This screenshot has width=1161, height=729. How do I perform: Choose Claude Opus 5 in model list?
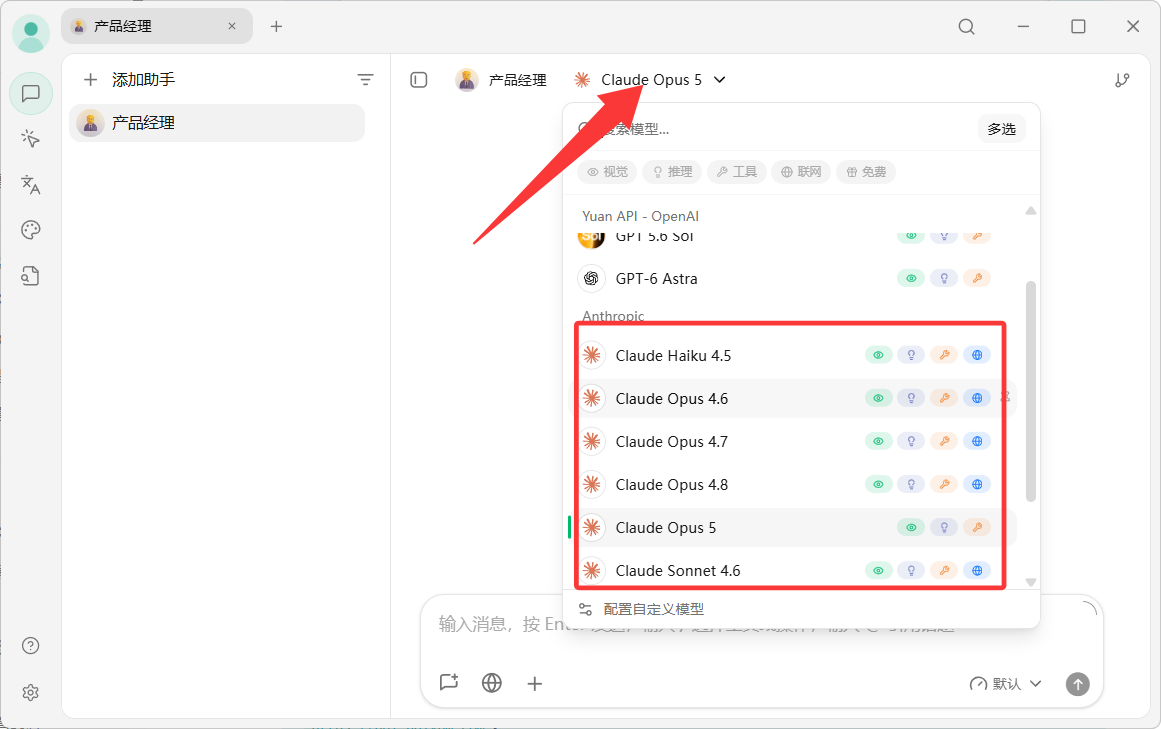pos(791,528)
